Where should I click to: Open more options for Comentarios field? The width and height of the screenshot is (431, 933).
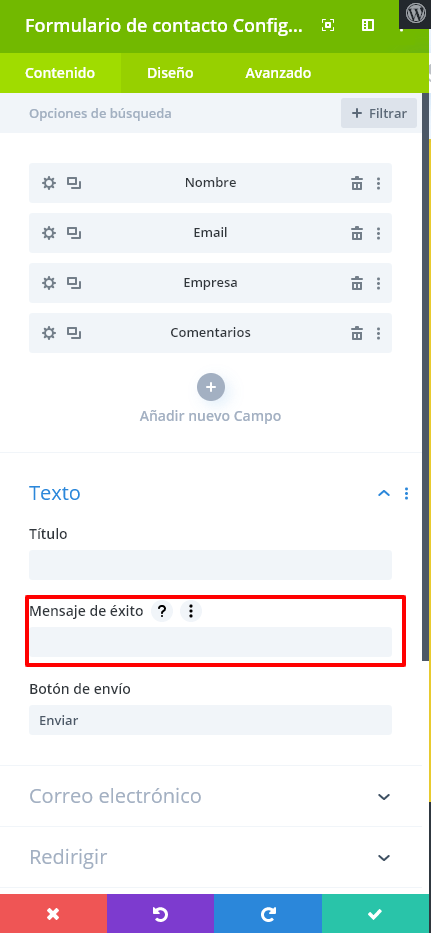(x=379, y=333)
